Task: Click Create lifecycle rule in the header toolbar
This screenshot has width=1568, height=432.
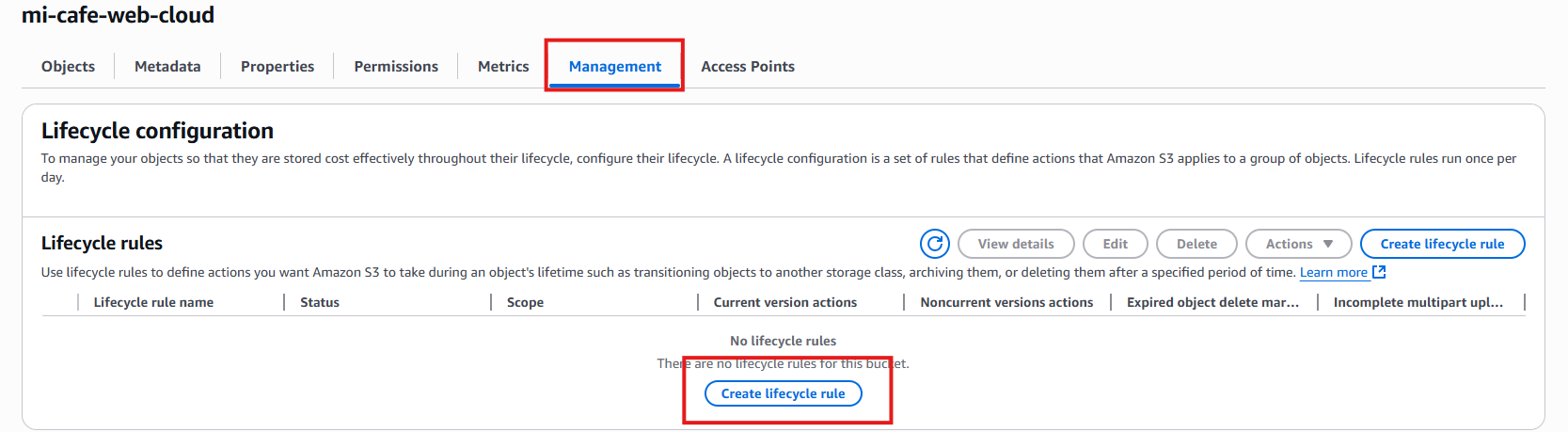Action: pyautogui.click(x=1442, y=244)
